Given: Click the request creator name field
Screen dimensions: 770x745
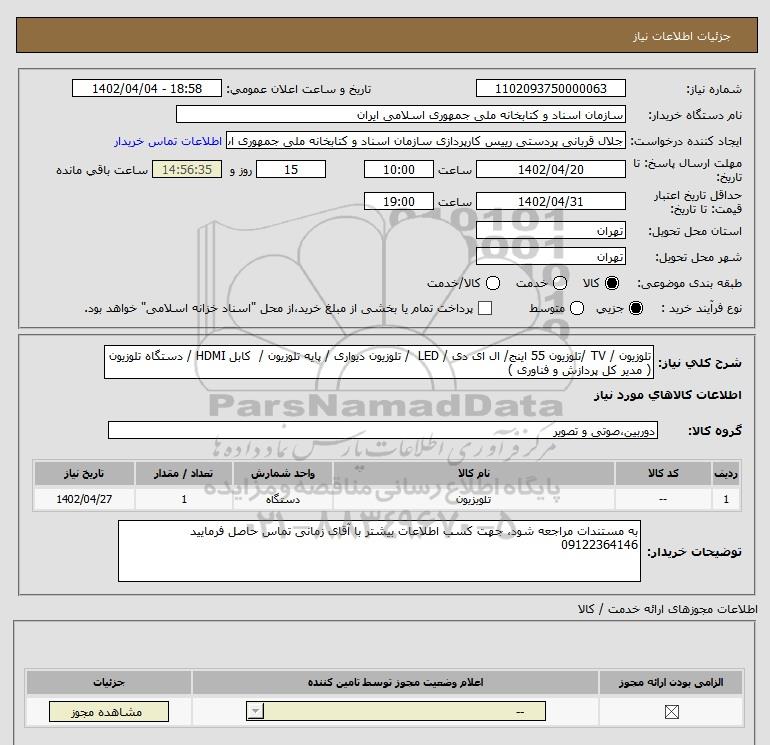Looking at the screenshot, I should 426,140.
